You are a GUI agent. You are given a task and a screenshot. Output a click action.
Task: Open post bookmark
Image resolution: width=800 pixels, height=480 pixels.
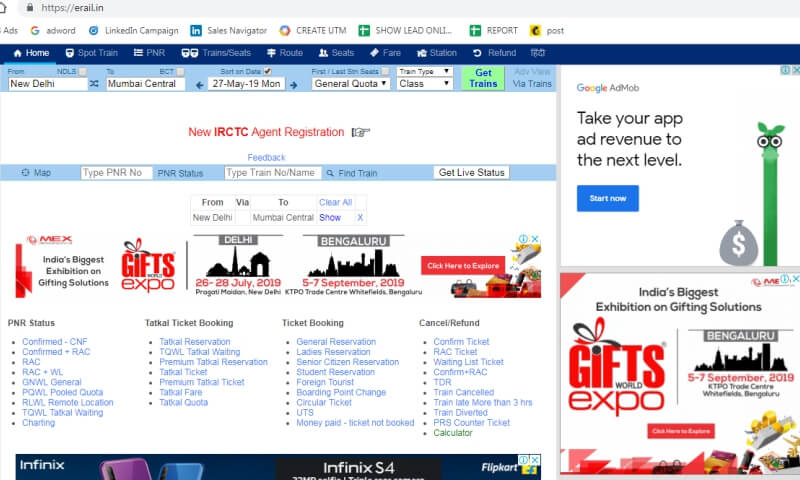(x=547, y=31)
